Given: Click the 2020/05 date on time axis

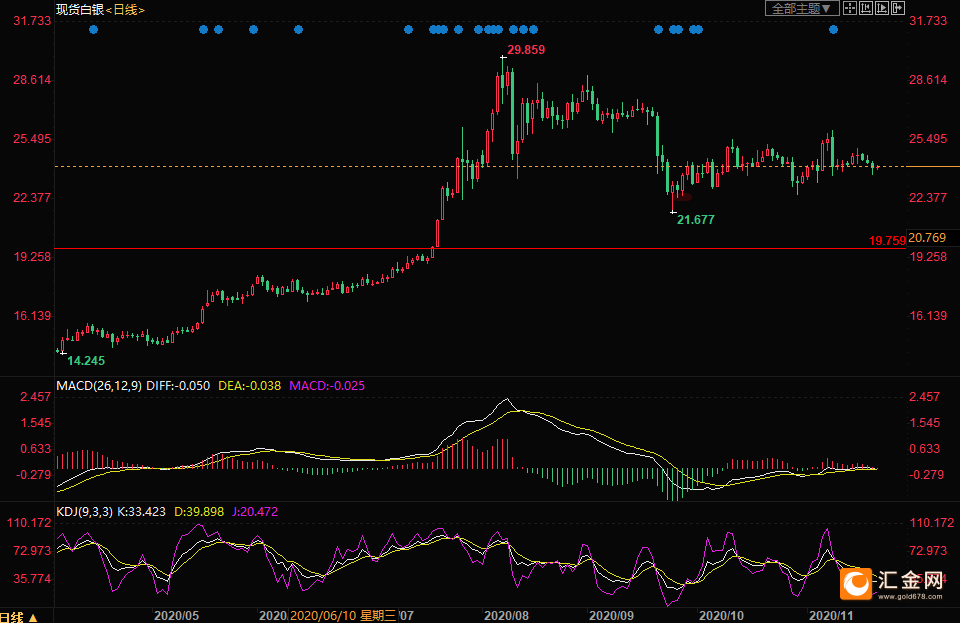Looking at the screenshot, I should point(176,616).
